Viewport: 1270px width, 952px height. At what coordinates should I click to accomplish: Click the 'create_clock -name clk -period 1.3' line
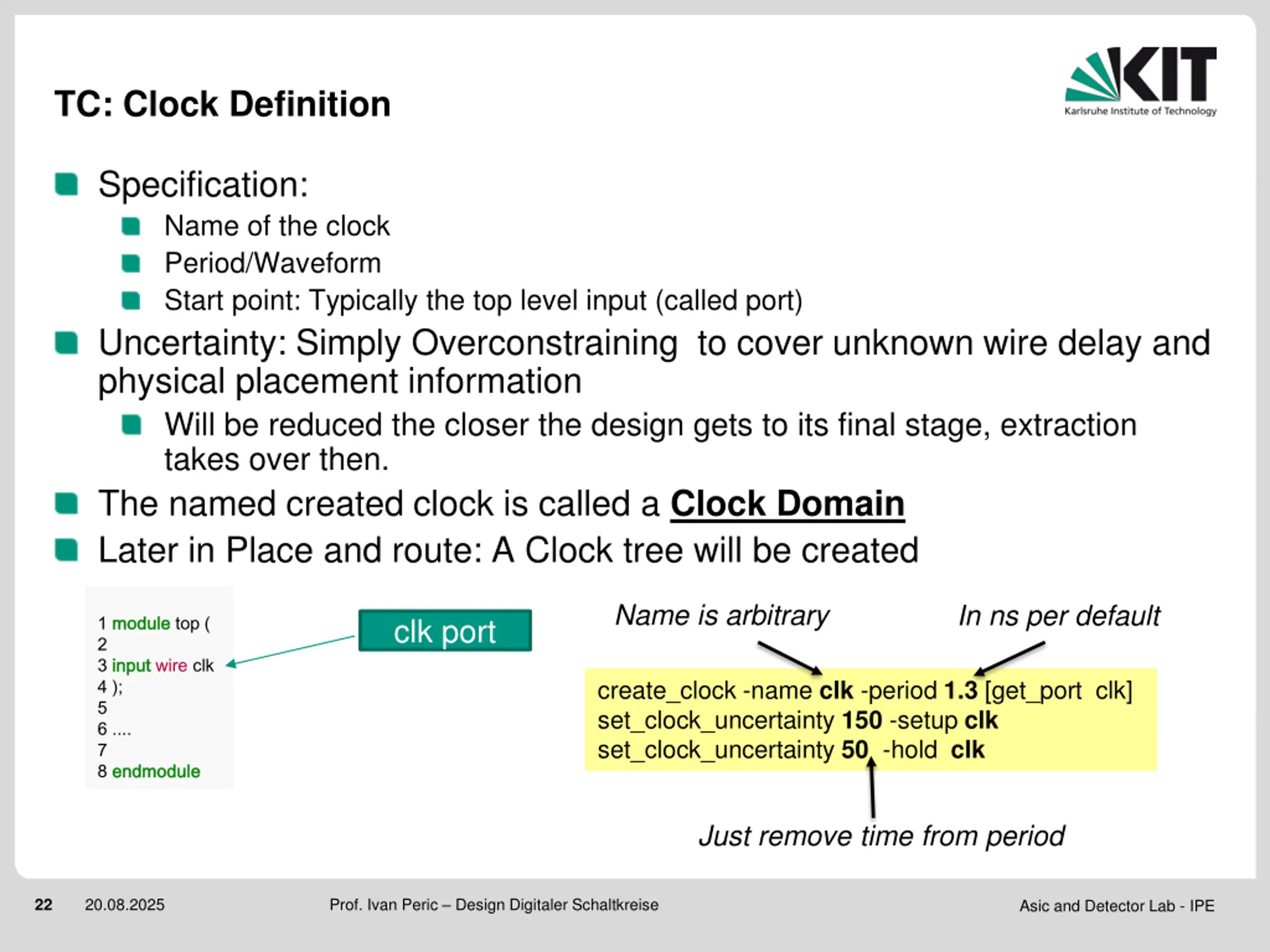point(865,691)
